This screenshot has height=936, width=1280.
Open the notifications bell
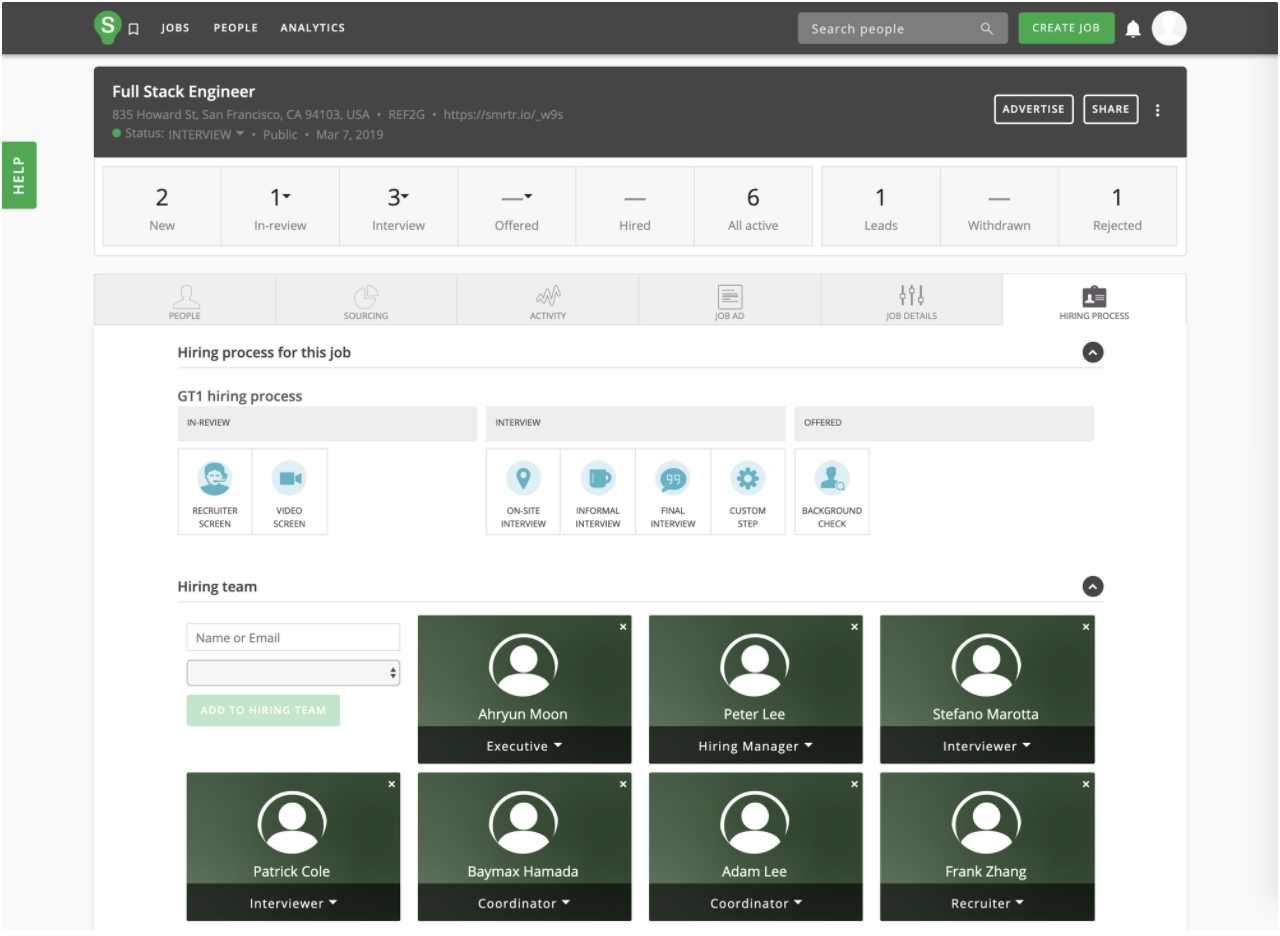[x=1133, y=29]
